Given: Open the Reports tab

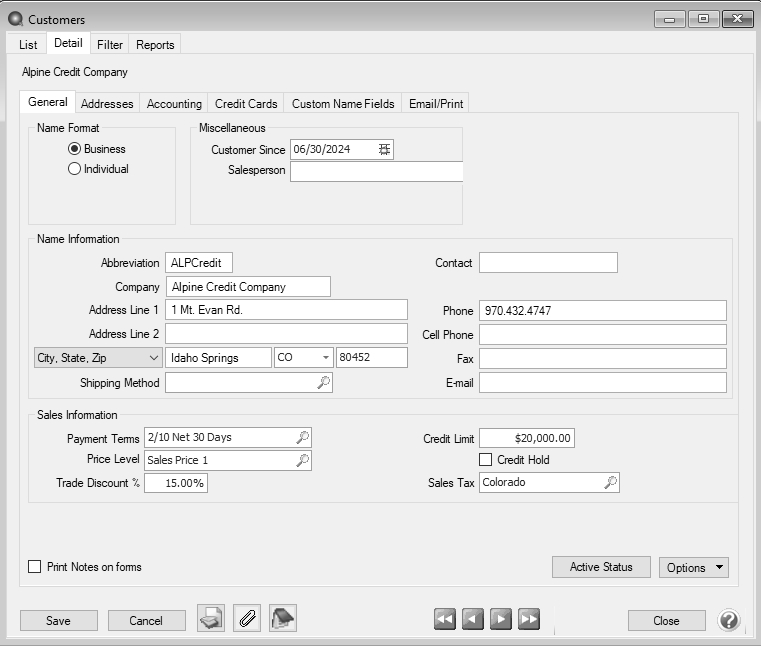Looking at the screenshot, I should pos(155,45).
